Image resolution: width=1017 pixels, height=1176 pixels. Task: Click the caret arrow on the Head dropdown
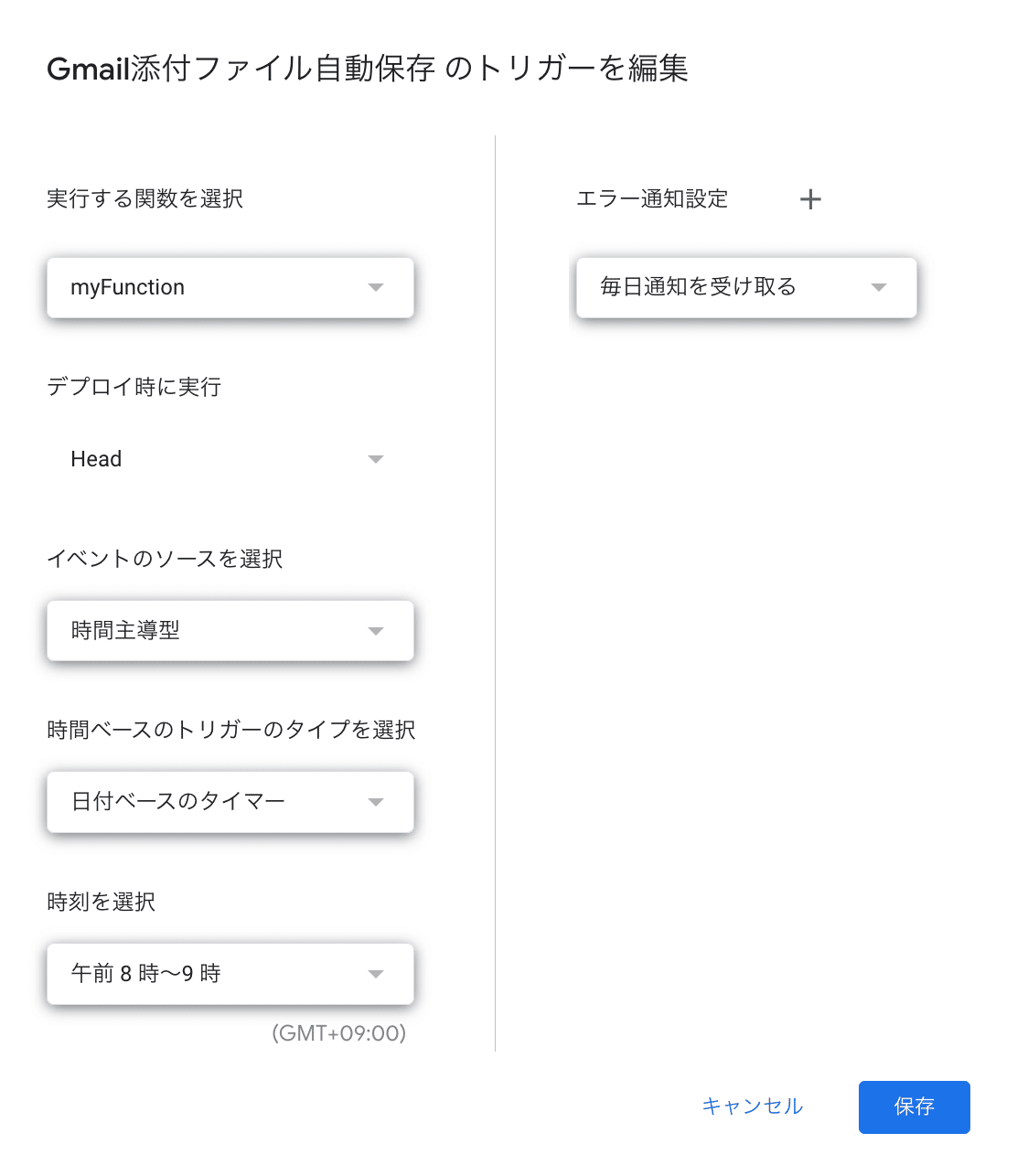(x=376, y=458)
